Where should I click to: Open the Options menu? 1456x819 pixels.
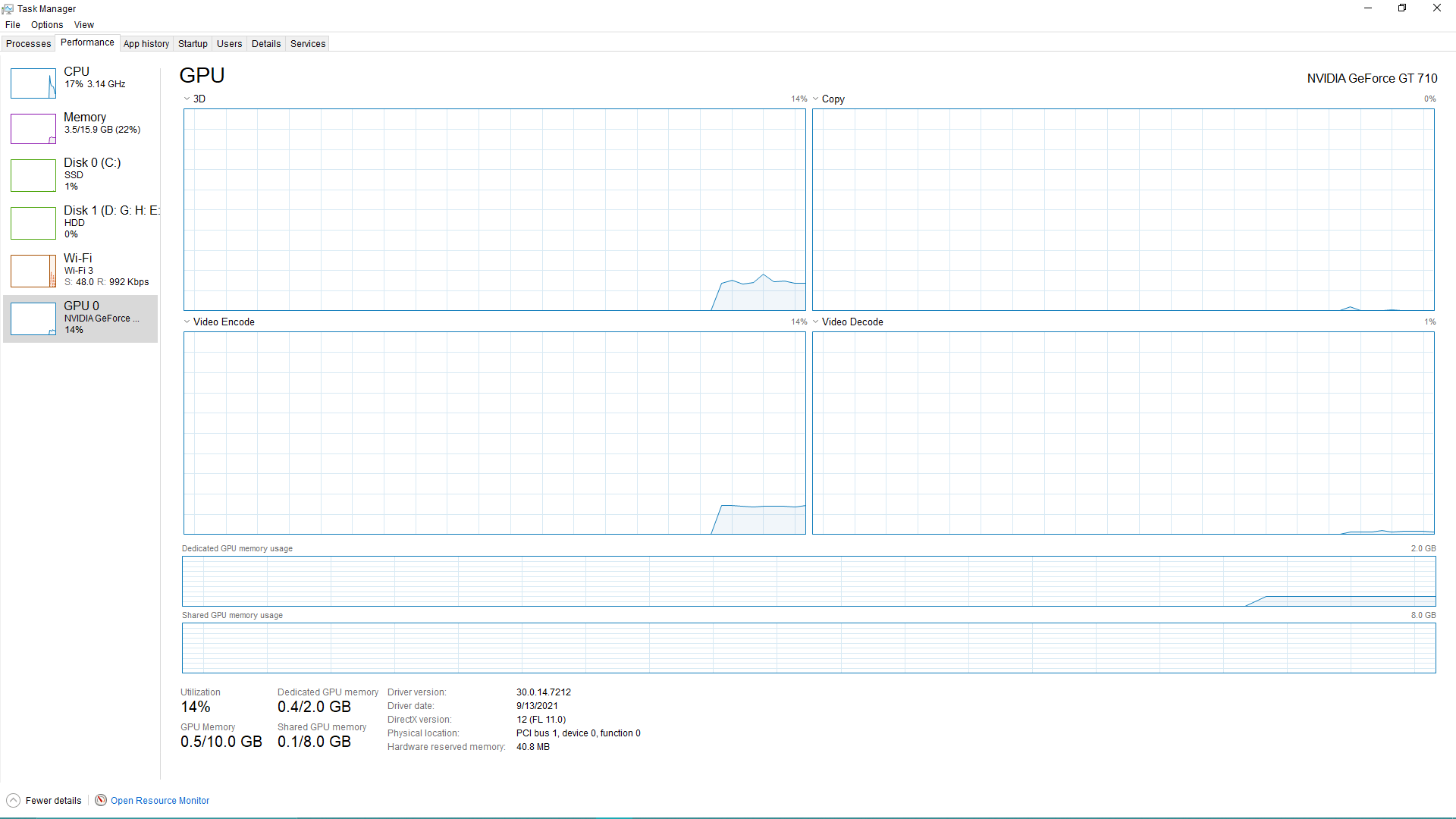coord(47,25)
